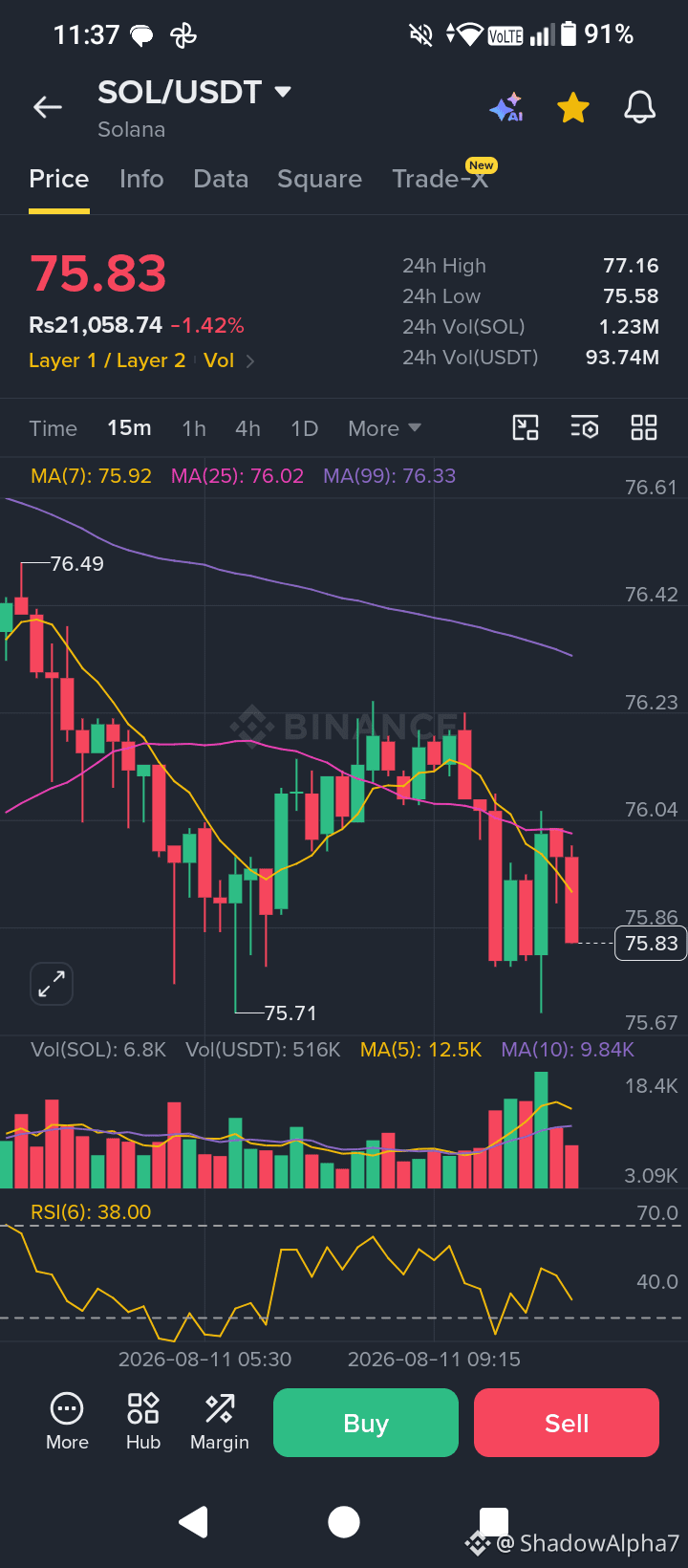Switch to the Price tab
Image resolution: width=688 pixels, height=1568 pixels.
59,180
